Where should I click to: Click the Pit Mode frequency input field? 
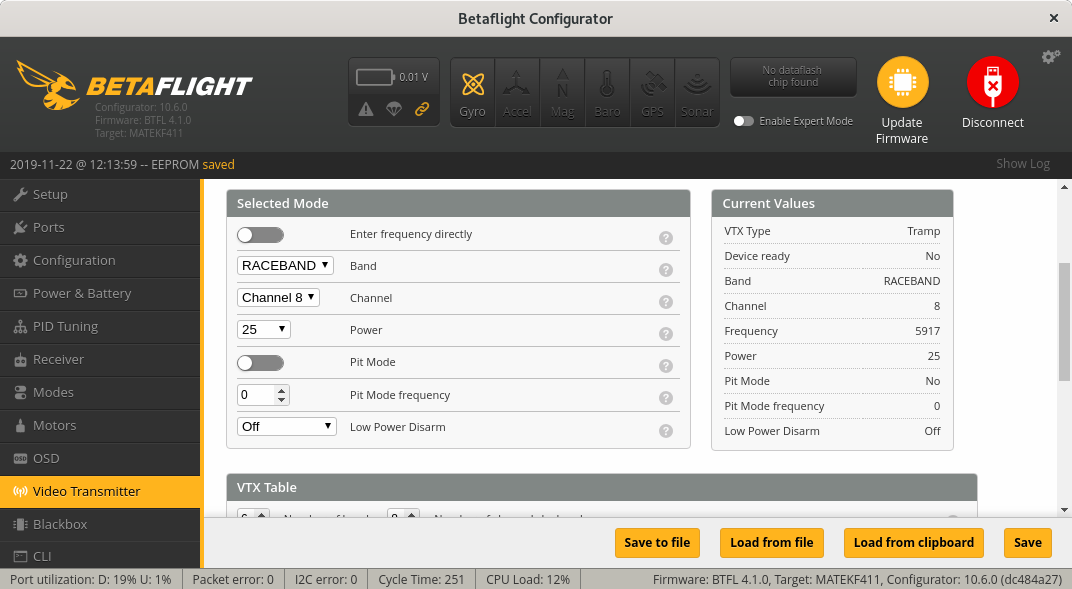[x=263, y=395]
